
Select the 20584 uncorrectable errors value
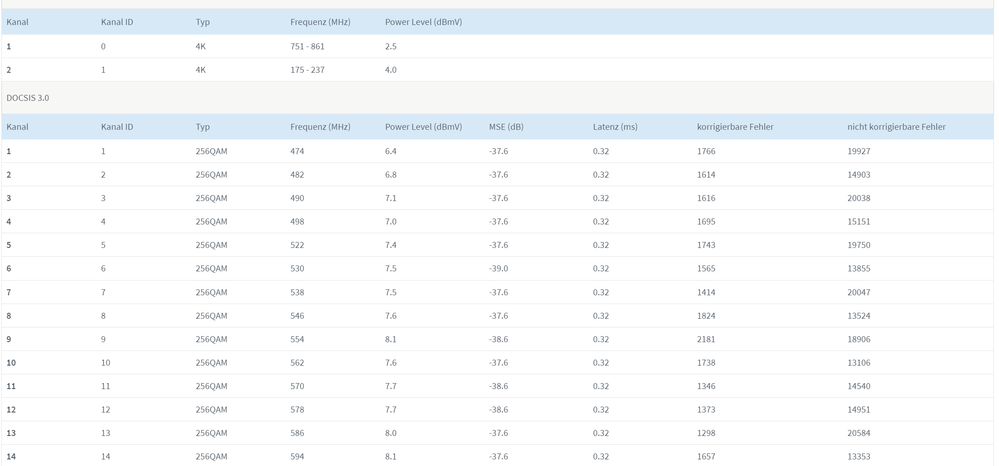tap(858, 433)
